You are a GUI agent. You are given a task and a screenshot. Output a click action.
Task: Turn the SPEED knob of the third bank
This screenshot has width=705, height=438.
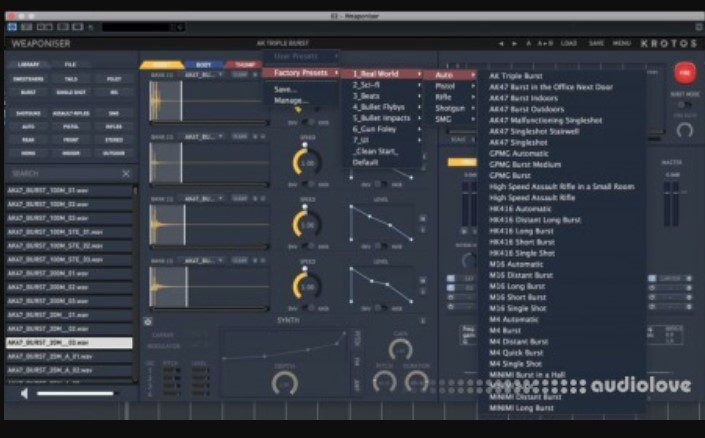coord(307,224)
